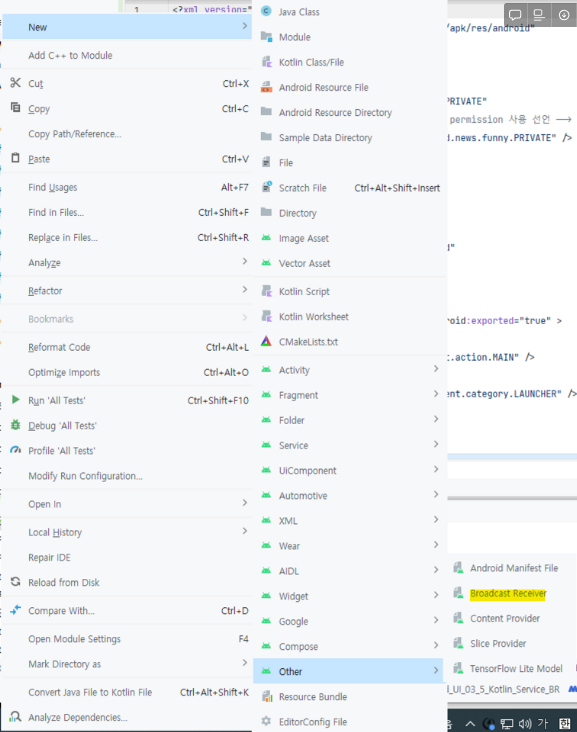
Task: Click the Java Class icon
Action: (x=266, y=11)
